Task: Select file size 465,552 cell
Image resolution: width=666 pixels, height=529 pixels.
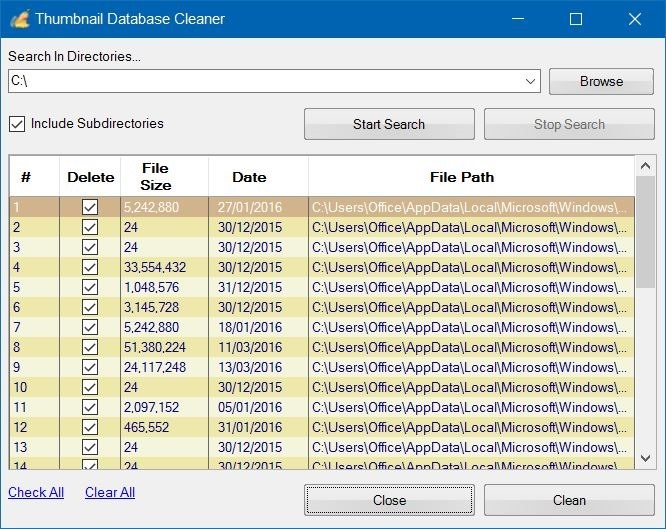Action: coord(164,427)
